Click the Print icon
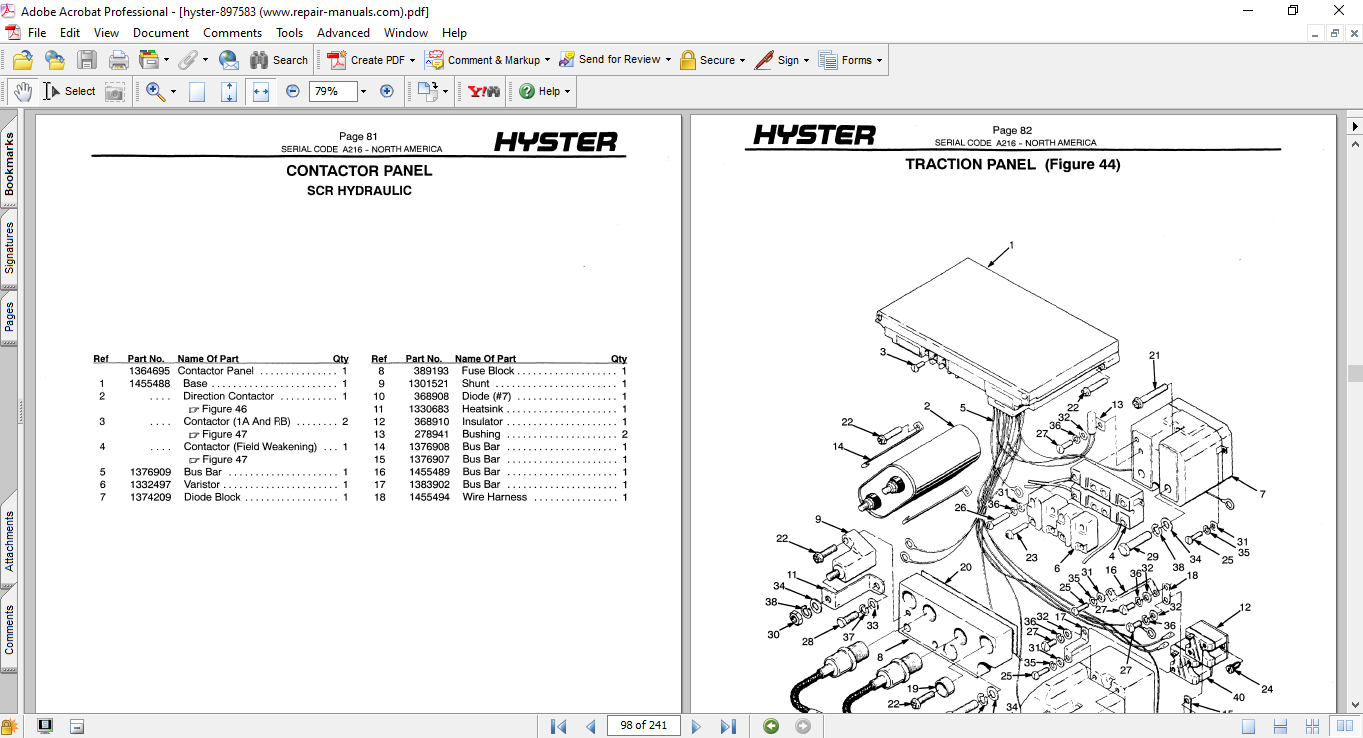Viewport: 1363px width, 738px height. click(118, 60)
